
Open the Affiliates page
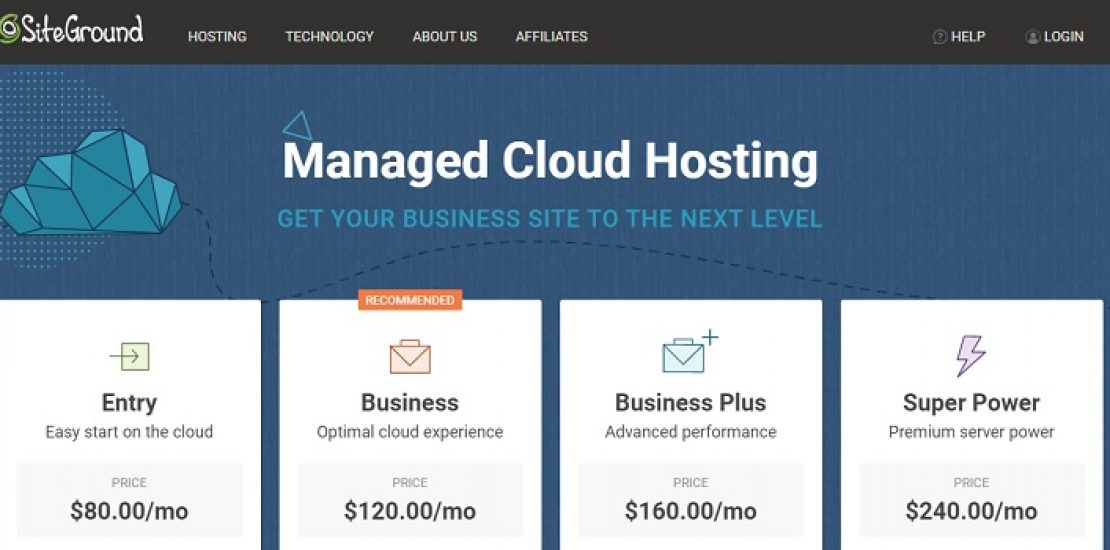pos(551,37)
